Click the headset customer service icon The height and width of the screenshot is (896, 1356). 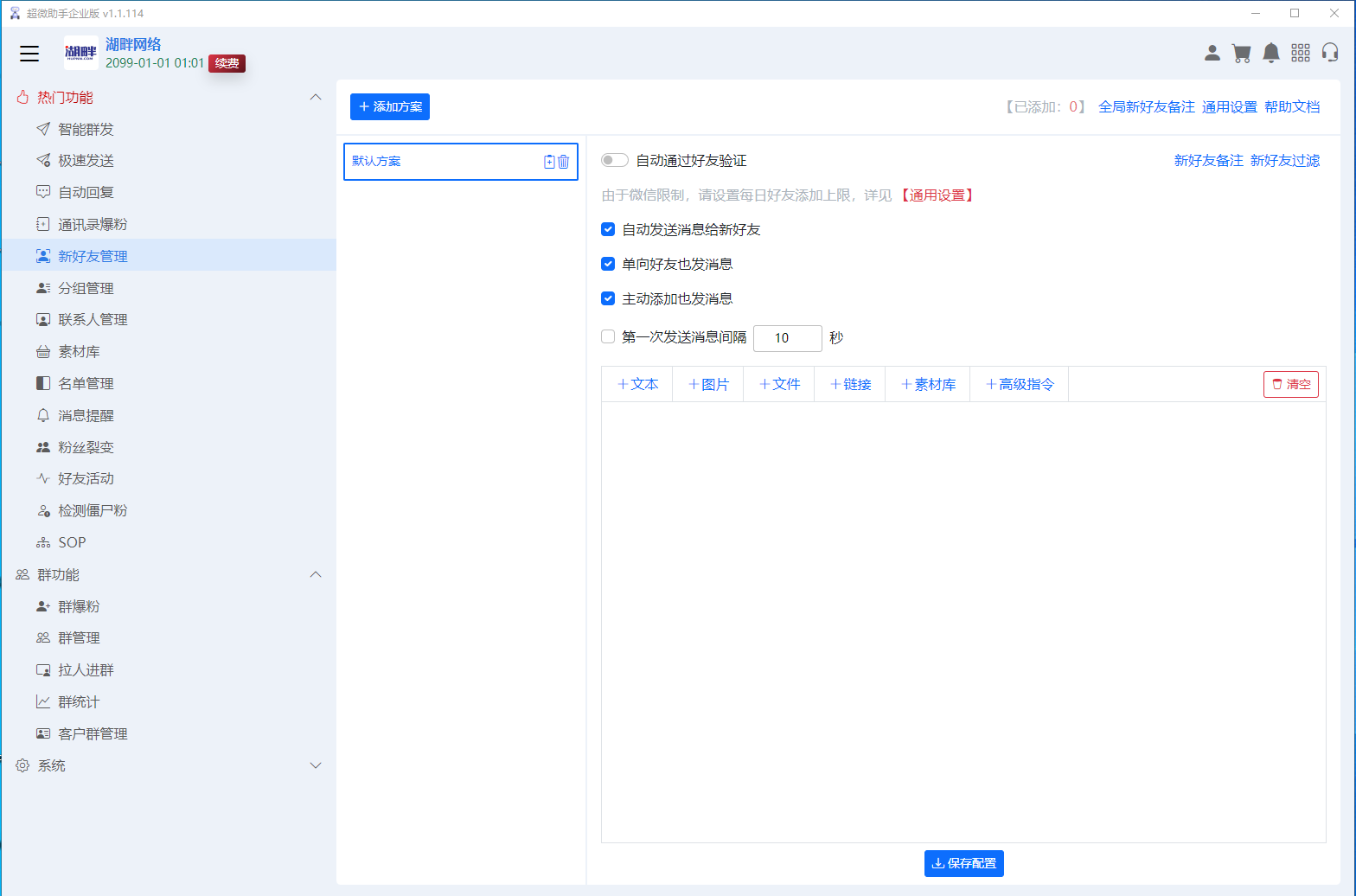coord(1330,54)
